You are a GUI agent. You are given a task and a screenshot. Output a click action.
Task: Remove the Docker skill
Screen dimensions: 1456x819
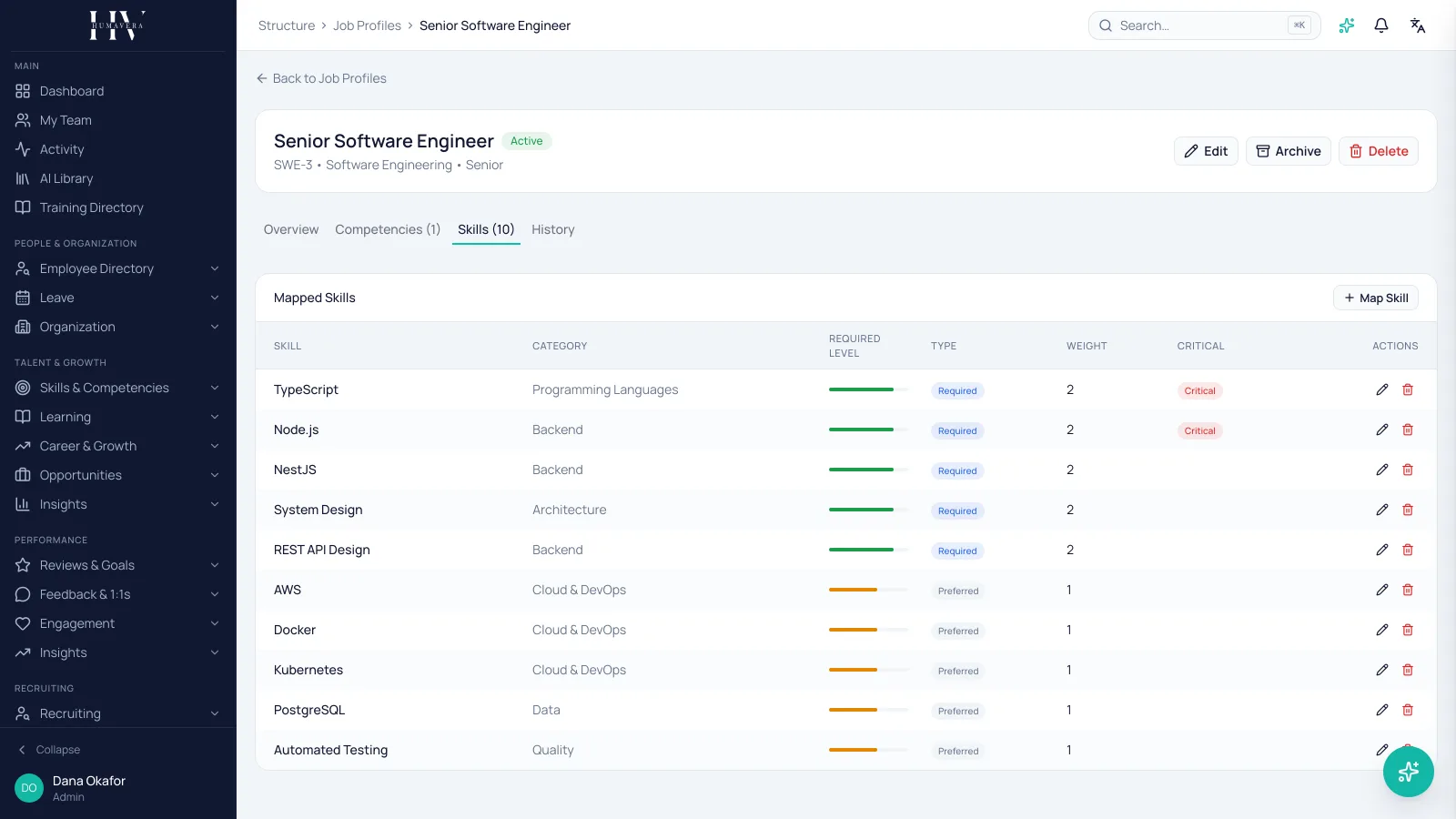tap(1408, 630)
